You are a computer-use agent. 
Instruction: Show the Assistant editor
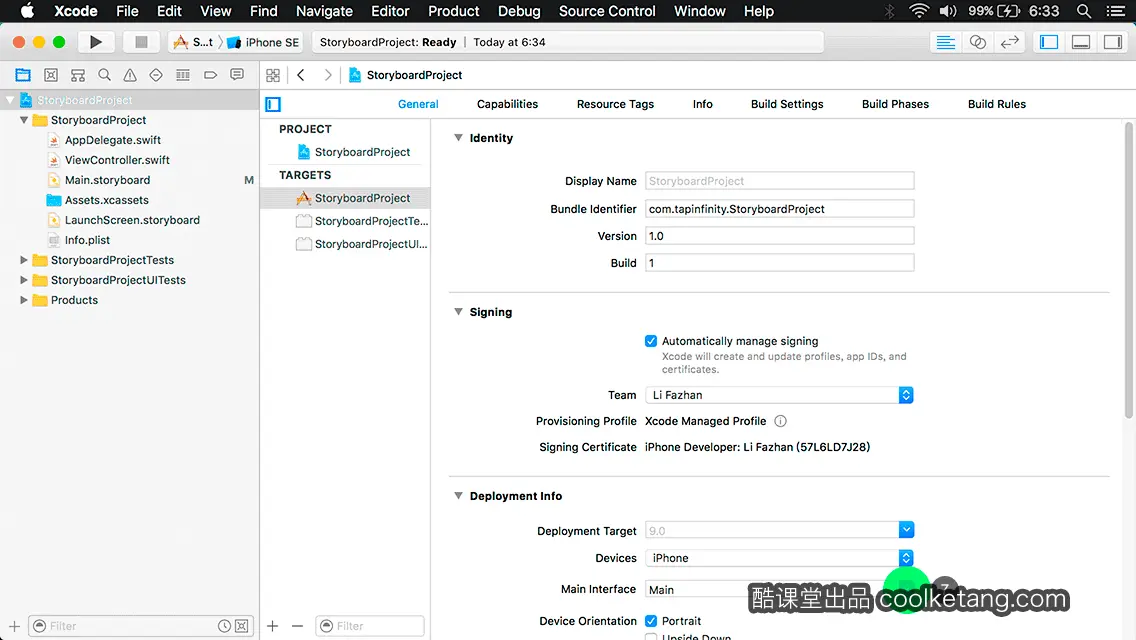(x=977, y=42)
